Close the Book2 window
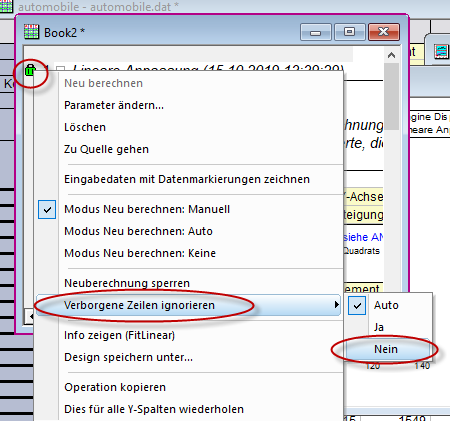450x421 pixels. pyautogui.click(x=384, y=32)
